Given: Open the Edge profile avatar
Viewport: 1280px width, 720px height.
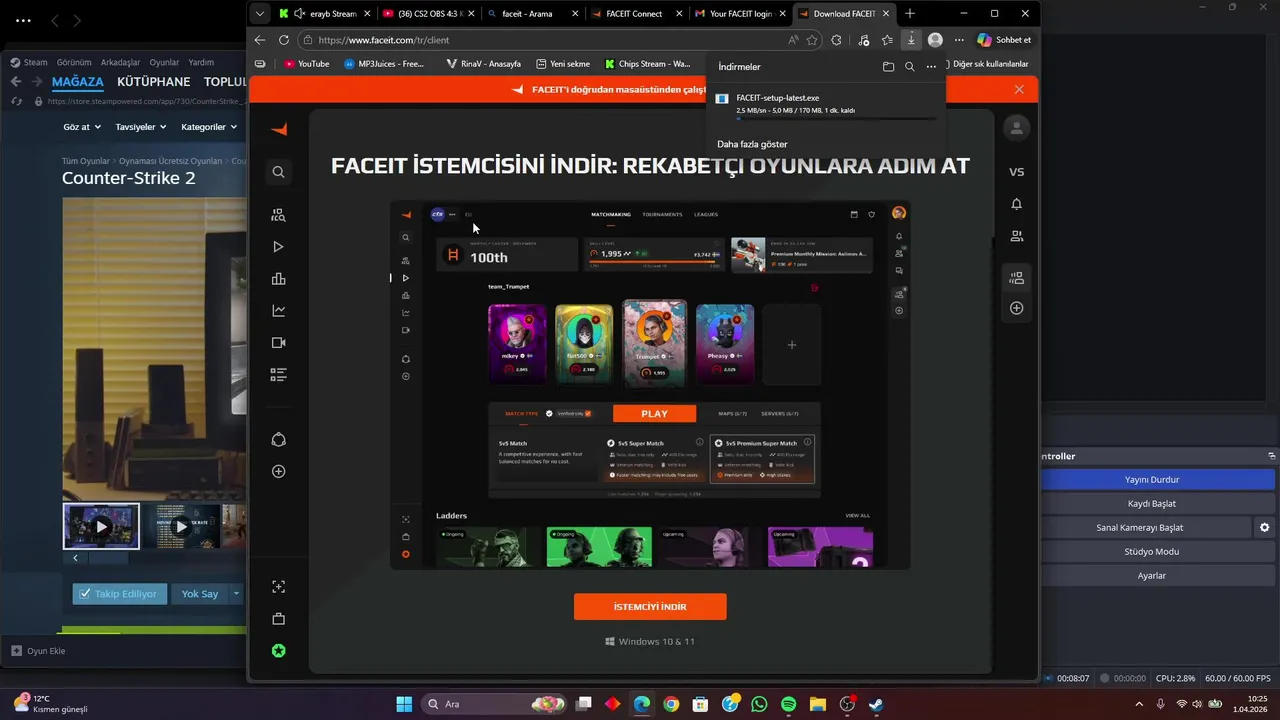Looking at the screenshot, I should (935, 40).
